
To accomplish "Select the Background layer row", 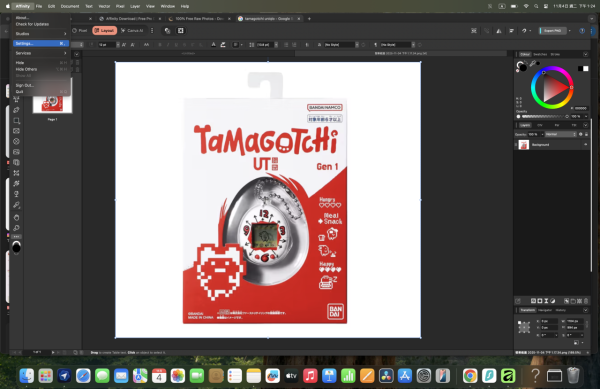I will [551, 145].
